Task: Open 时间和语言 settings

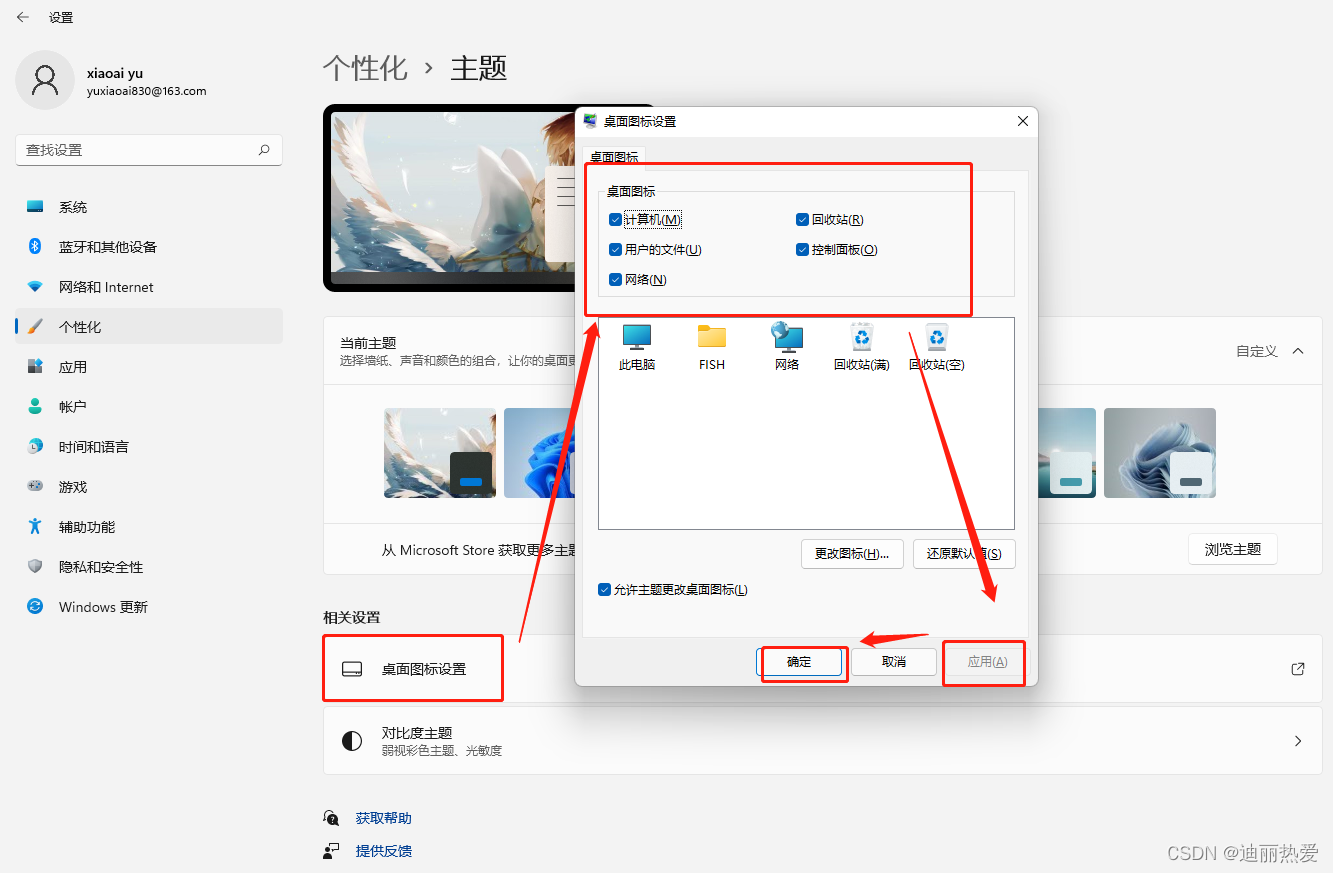Action: coord(149,447)
